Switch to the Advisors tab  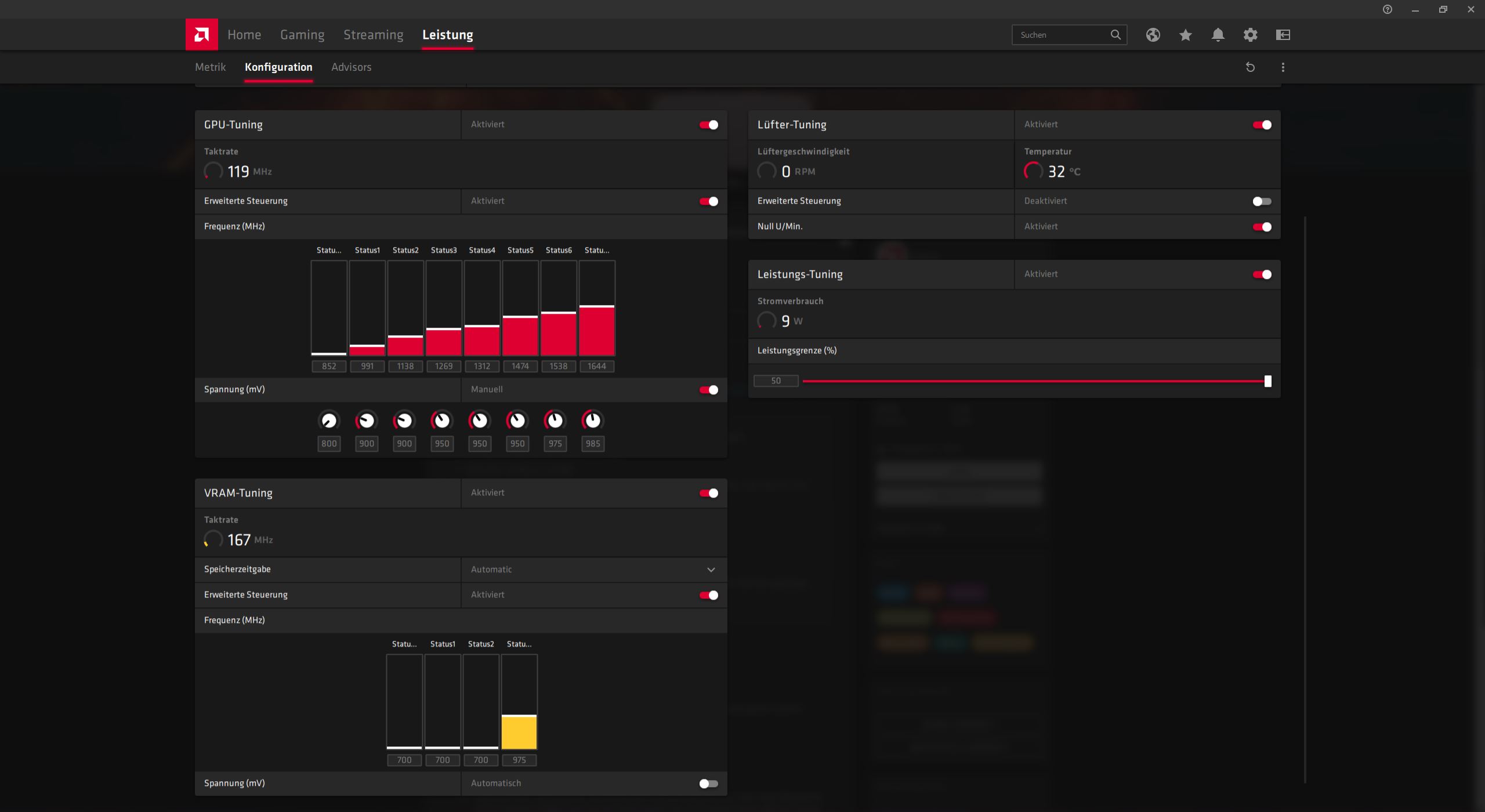tap(351, 67)
